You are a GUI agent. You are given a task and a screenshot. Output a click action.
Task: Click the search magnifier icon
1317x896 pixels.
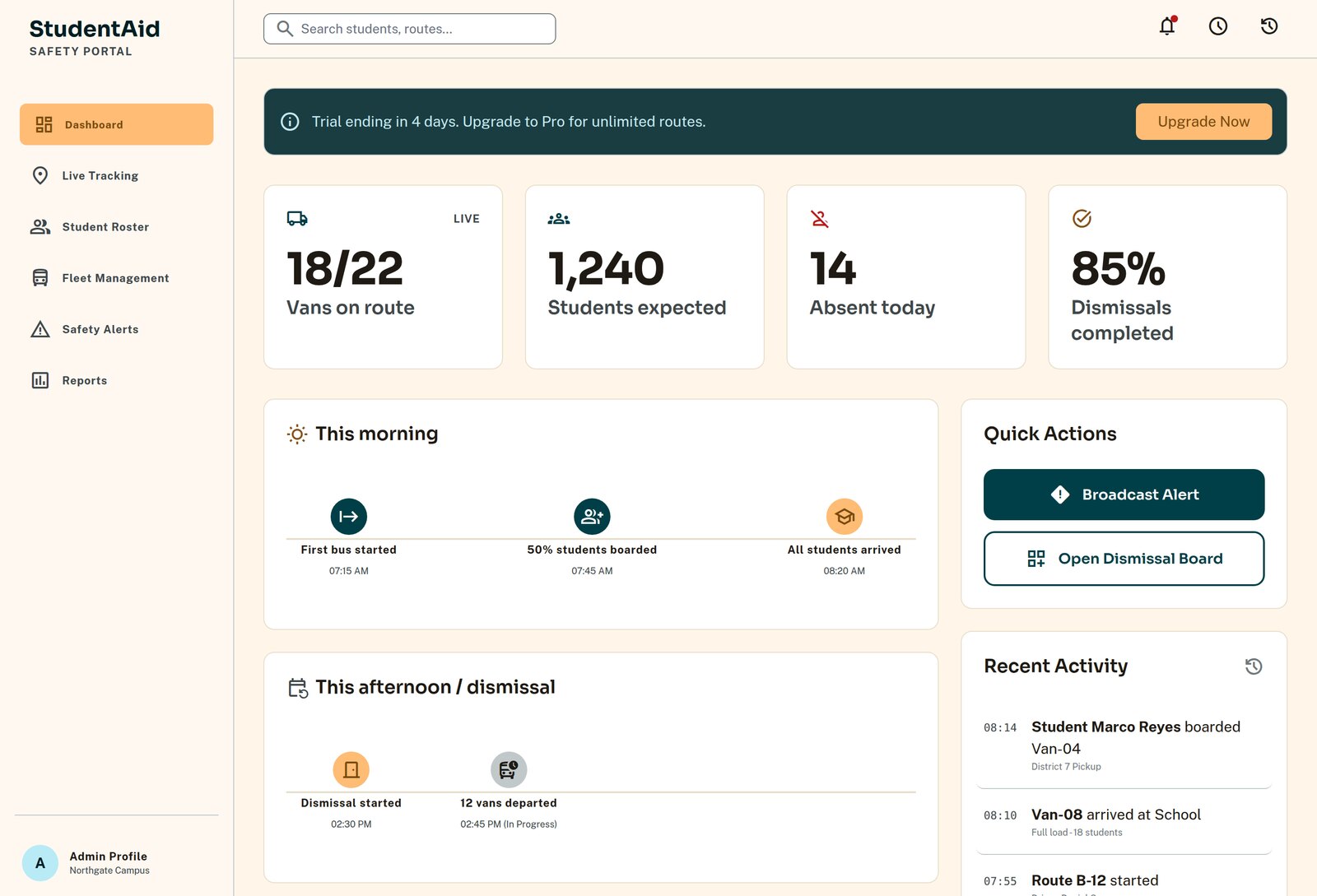click(285, 29)
